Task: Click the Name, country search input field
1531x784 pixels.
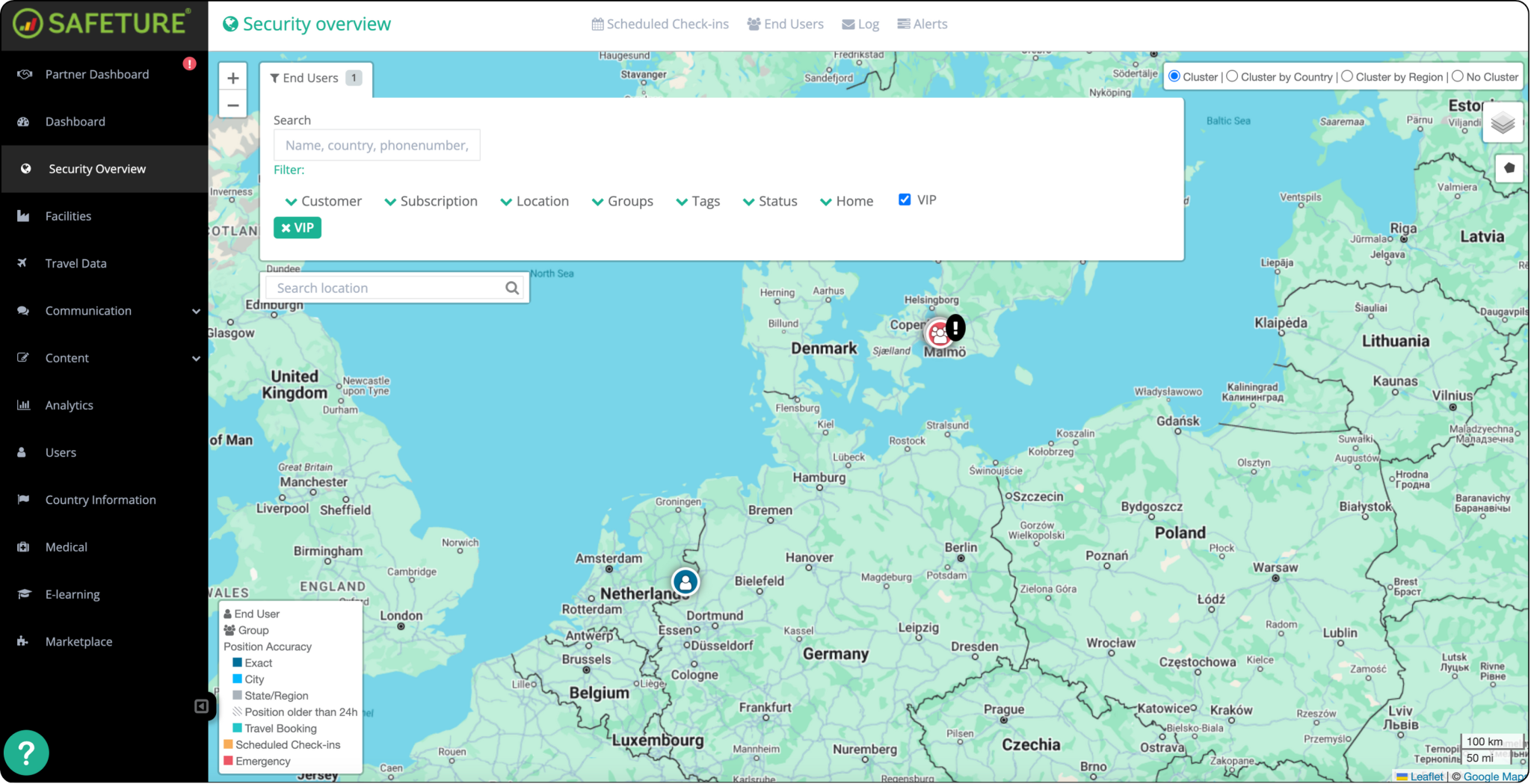Action: click(377, 145)
